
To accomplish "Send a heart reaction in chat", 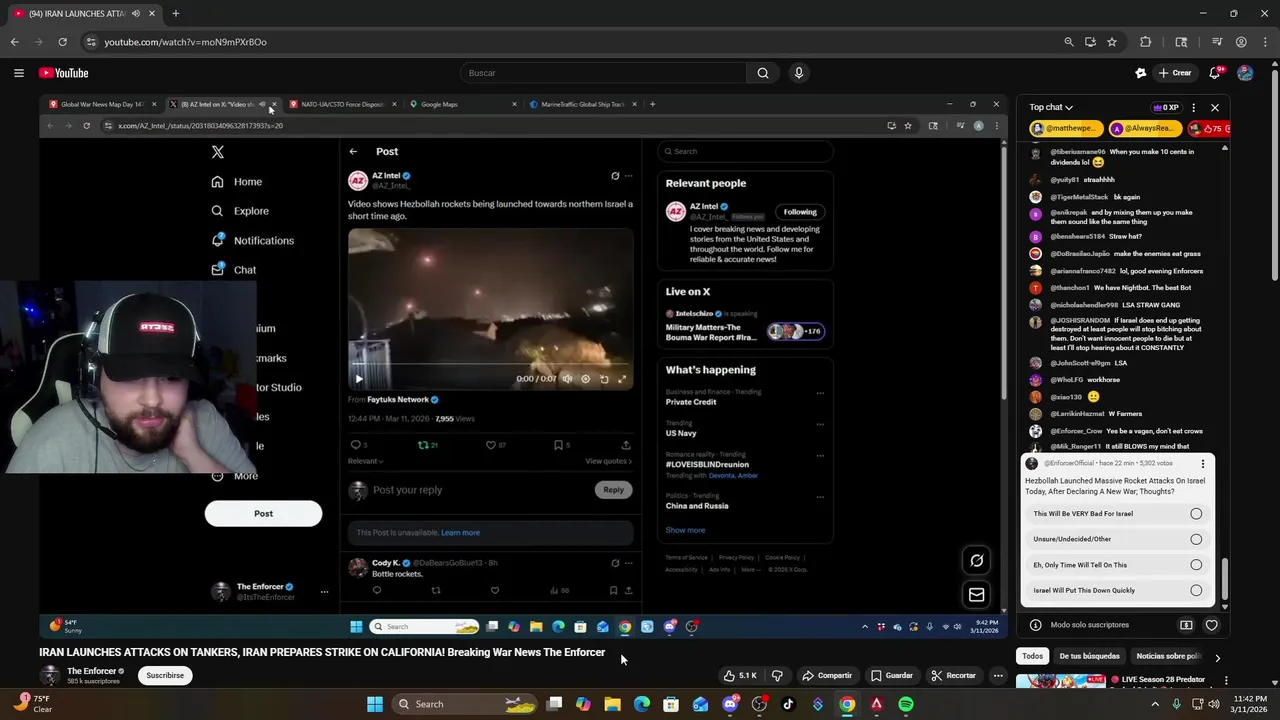I will pyautogui.click(x=1211, y=625).
